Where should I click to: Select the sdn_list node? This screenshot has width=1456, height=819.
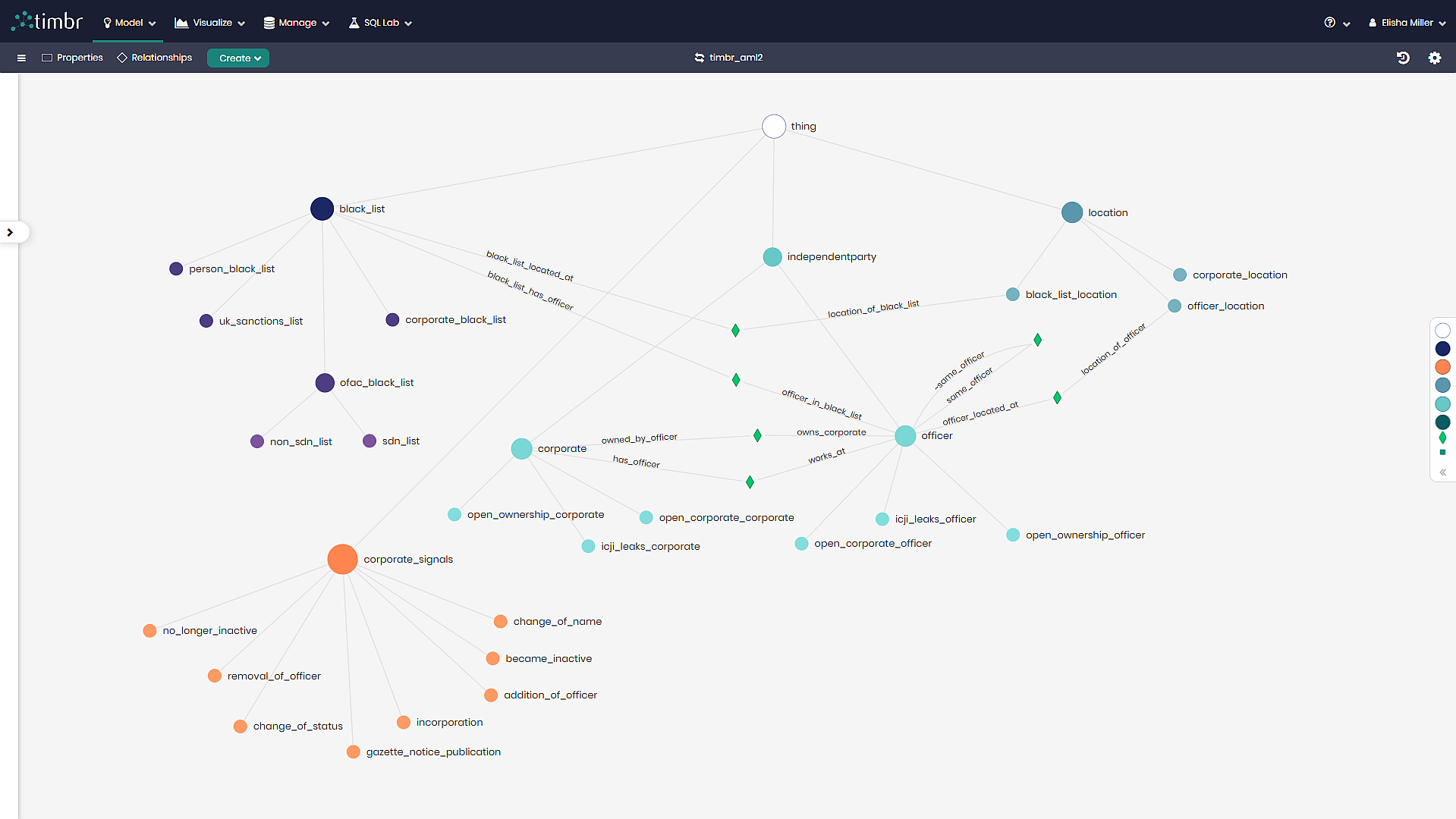click(370, 441)
